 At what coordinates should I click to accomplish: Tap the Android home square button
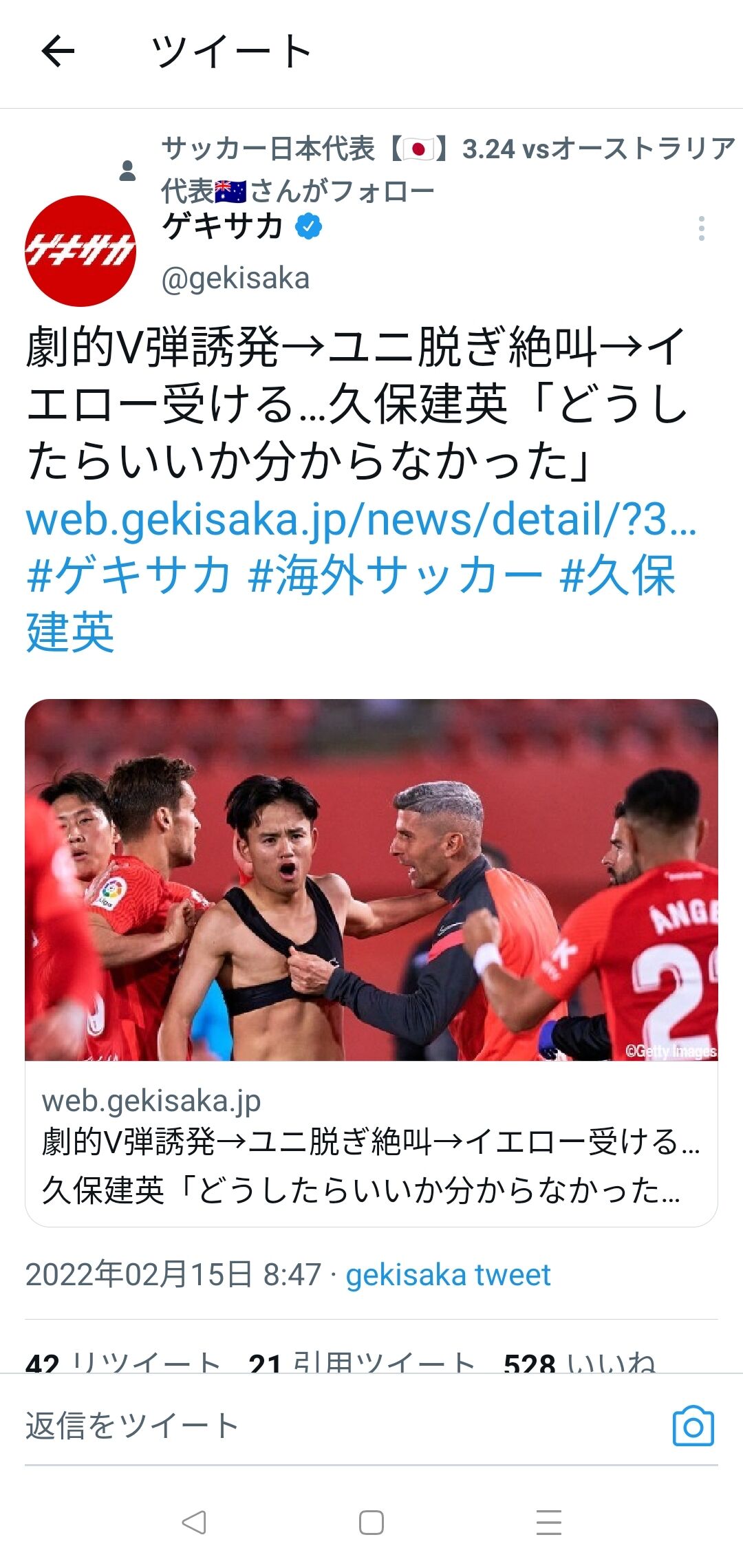pyautogui.click(x=371, y=1522)
